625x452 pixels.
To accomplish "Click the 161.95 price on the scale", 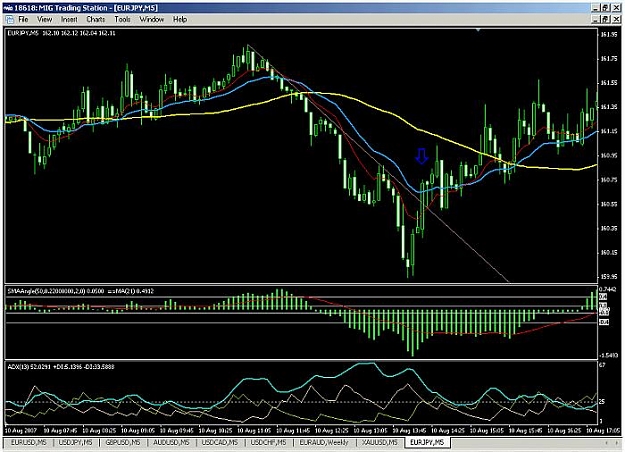I will (608, 35).
